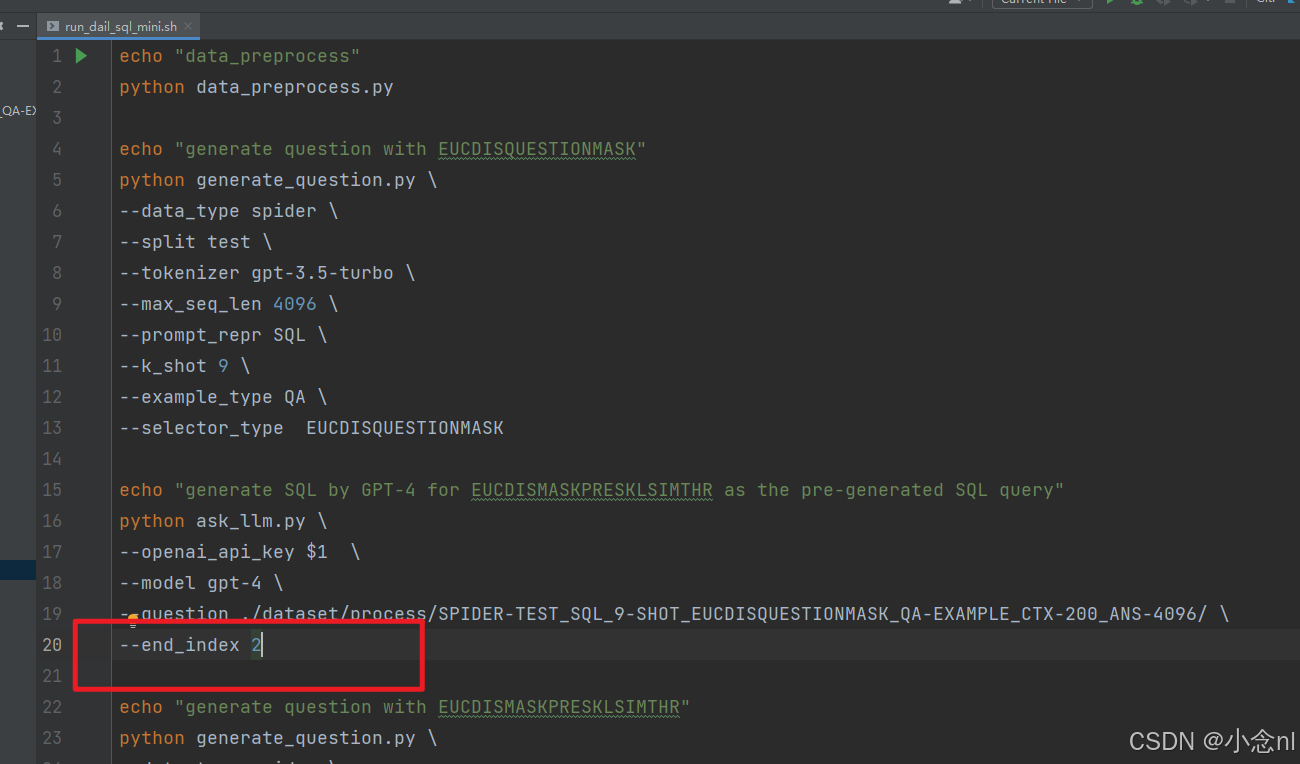
Task: Select the run_dail_sql_mini.sh tab
Action: coord(120,27)
